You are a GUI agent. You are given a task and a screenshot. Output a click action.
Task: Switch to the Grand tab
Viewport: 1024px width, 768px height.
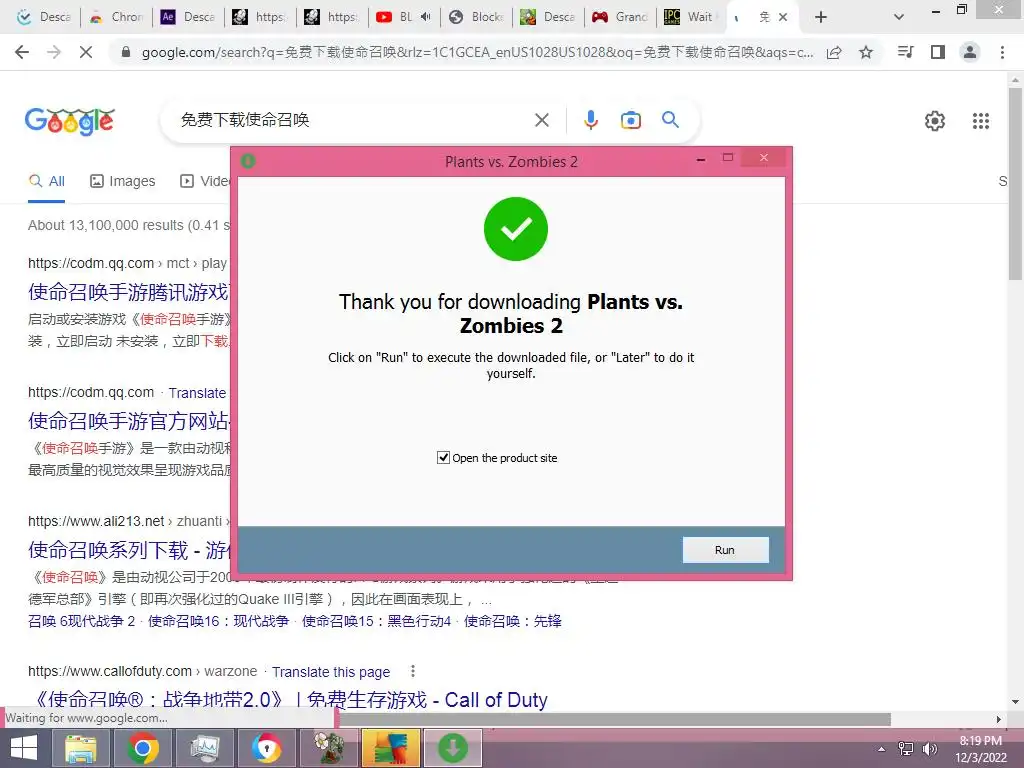coord(620,17)
